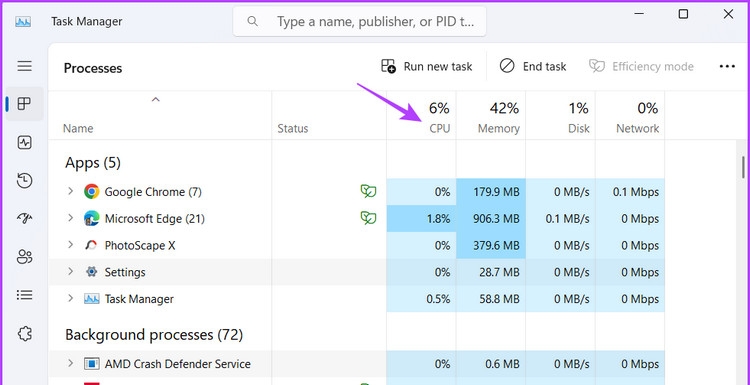Click the Task Manager app icon in title bar
Screen dimensions: 750x385
pos(23,22)
